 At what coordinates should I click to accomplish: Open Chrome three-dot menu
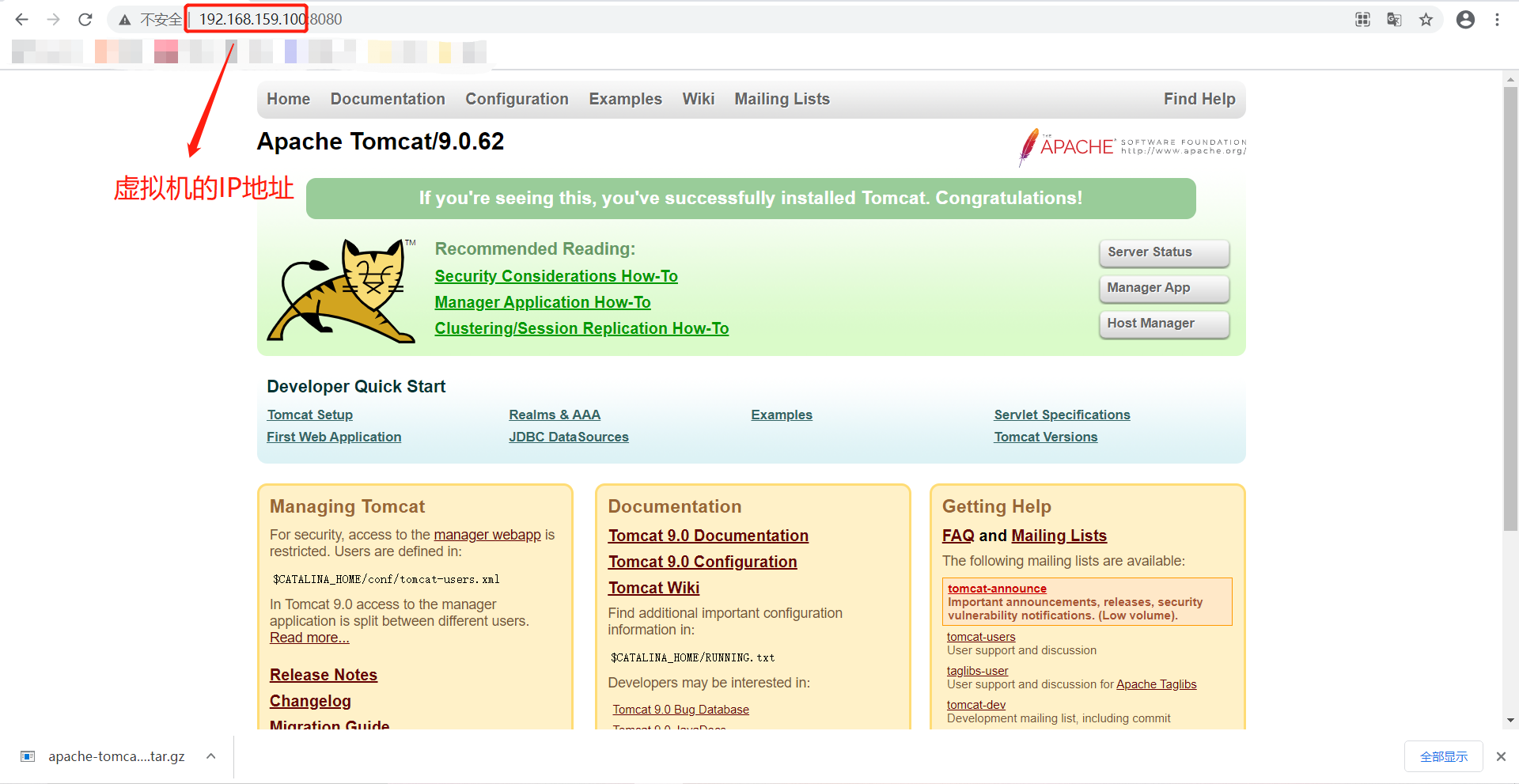1497,20
